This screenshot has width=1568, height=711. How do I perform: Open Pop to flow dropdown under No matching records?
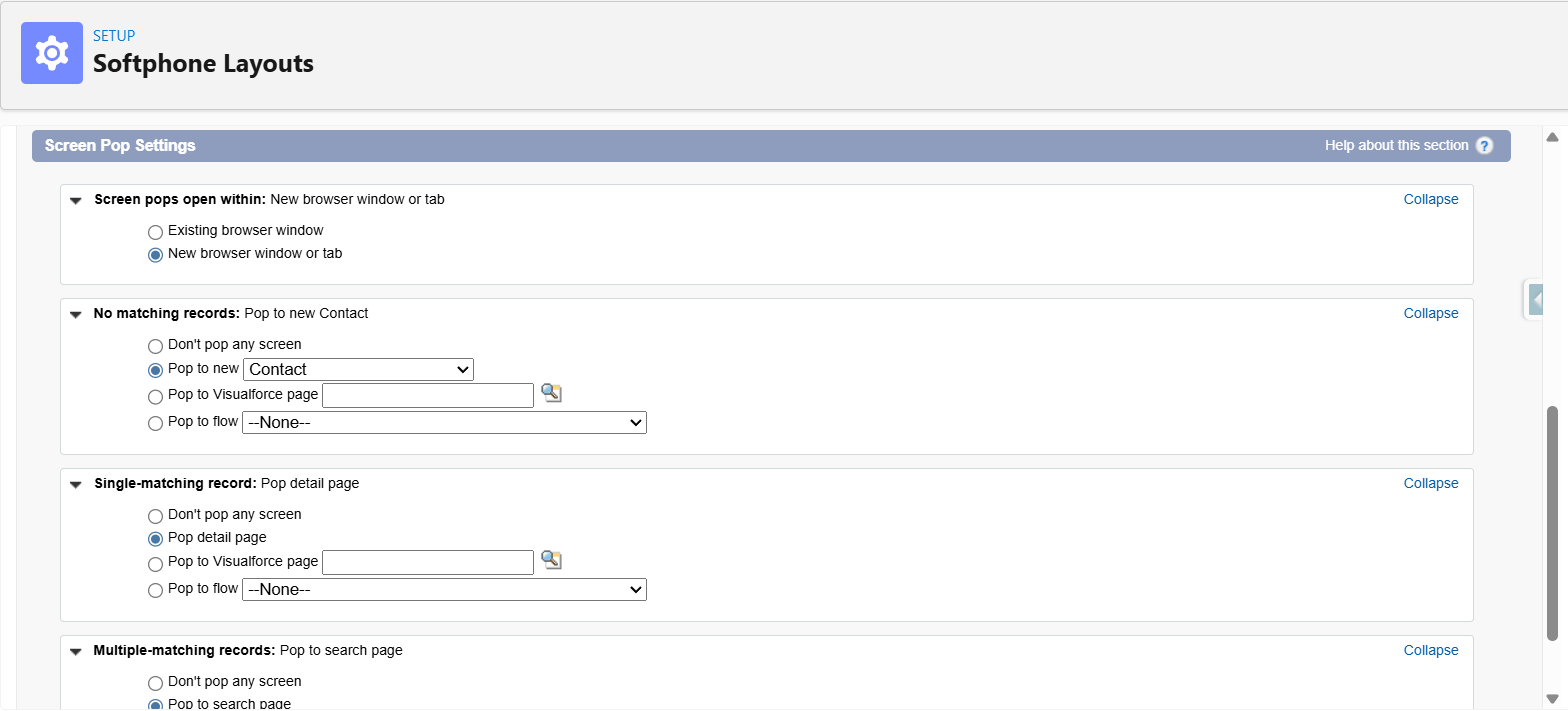point(444,423)
